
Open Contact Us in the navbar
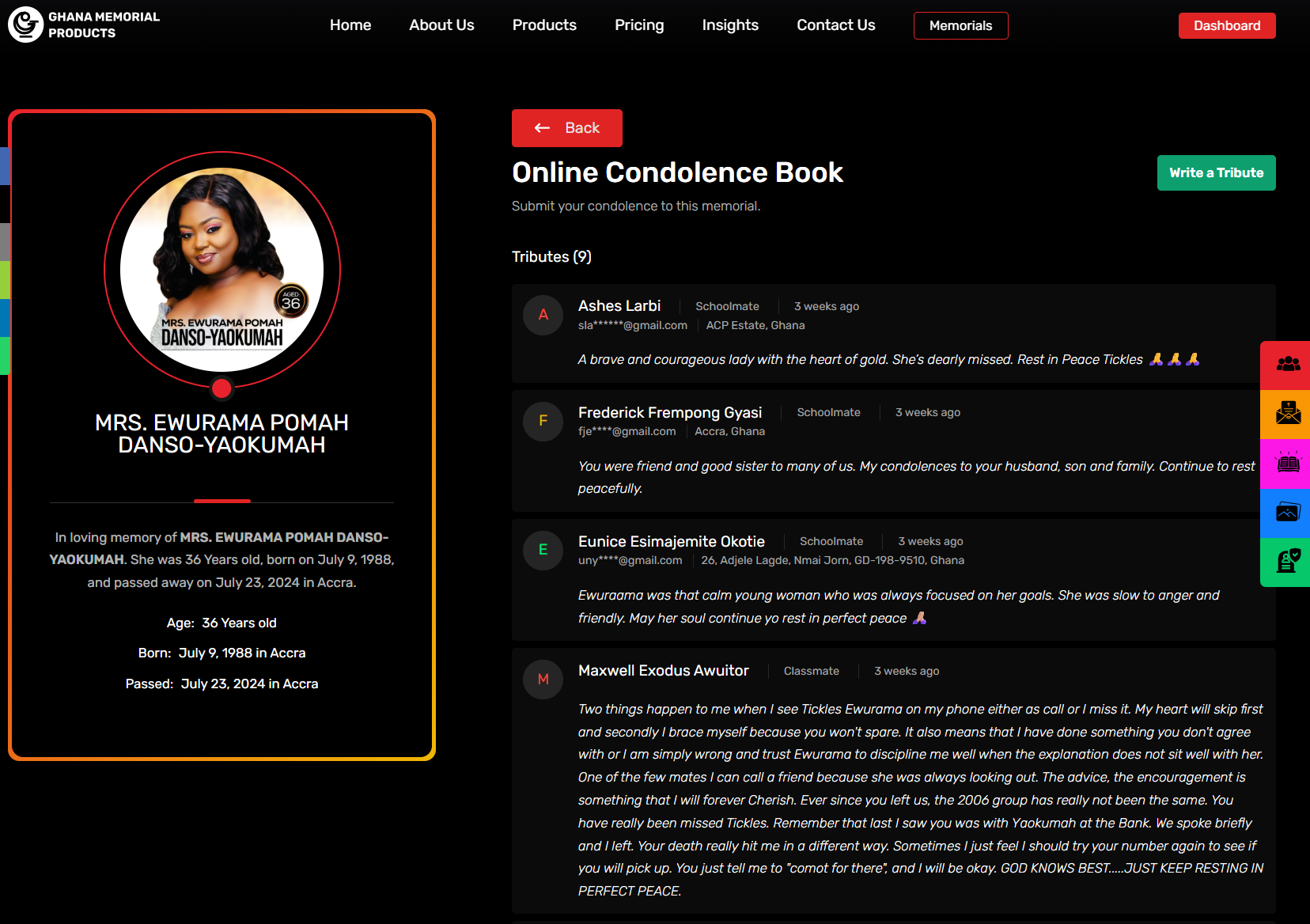836,25
